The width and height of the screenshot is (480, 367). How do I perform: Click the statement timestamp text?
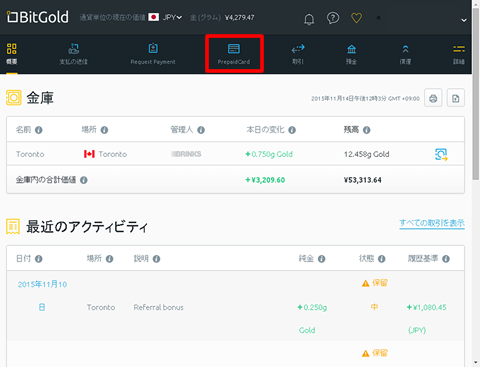click(x=365, y=98)
